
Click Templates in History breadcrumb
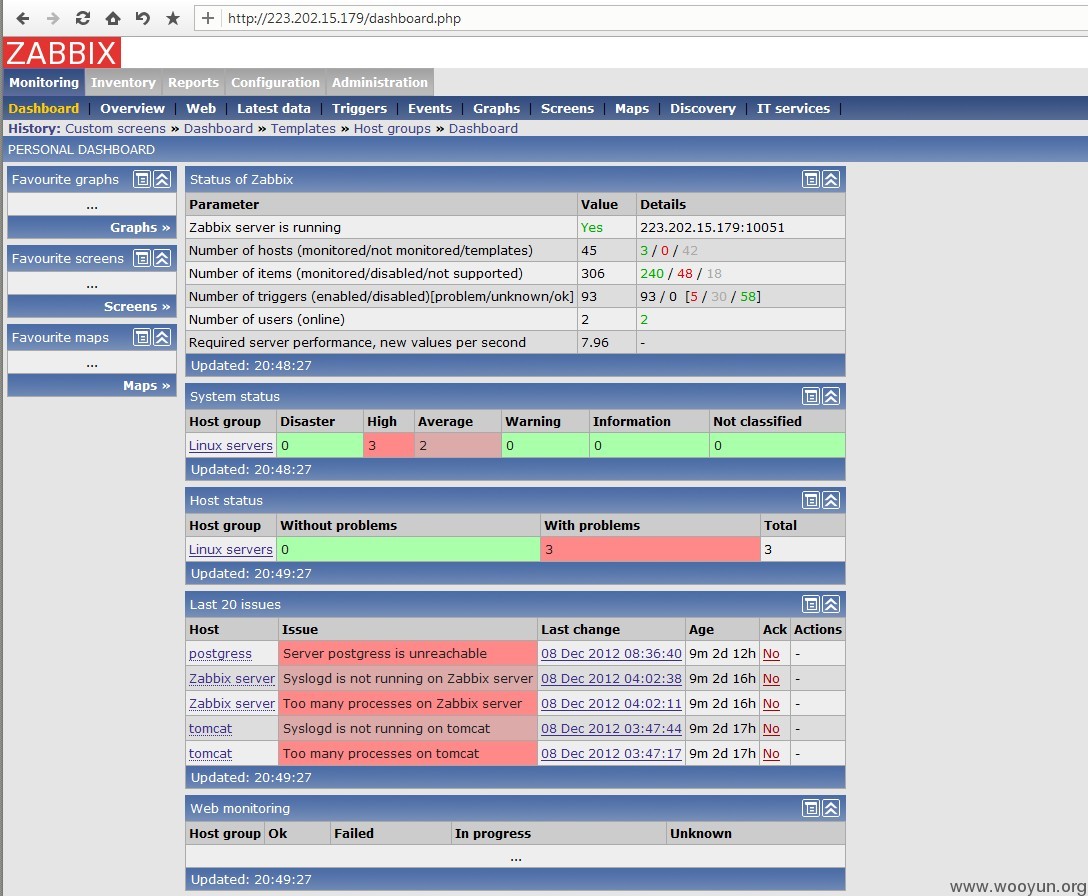303,128
